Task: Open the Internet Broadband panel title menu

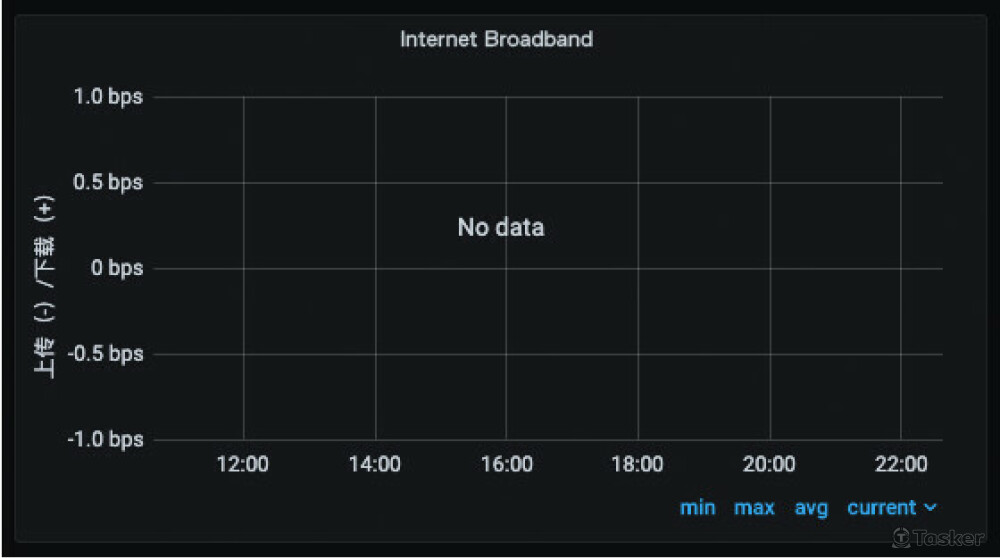Action: pyautogui.click(x=496, y=39)
